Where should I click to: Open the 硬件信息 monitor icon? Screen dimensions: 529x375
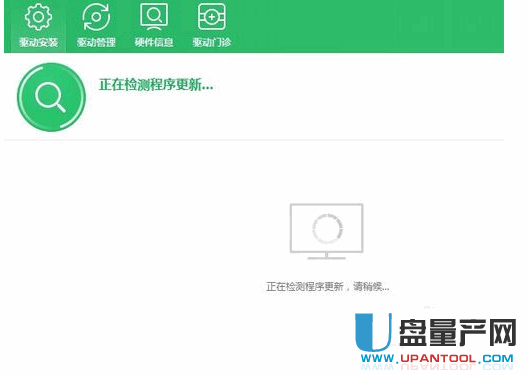point(154,17)
